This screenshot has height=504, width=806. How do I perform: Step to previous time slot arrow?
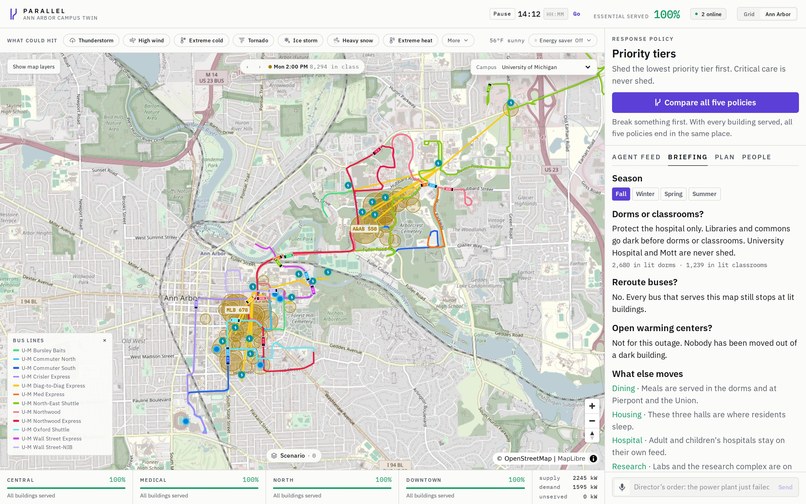[x=247, y=67]
